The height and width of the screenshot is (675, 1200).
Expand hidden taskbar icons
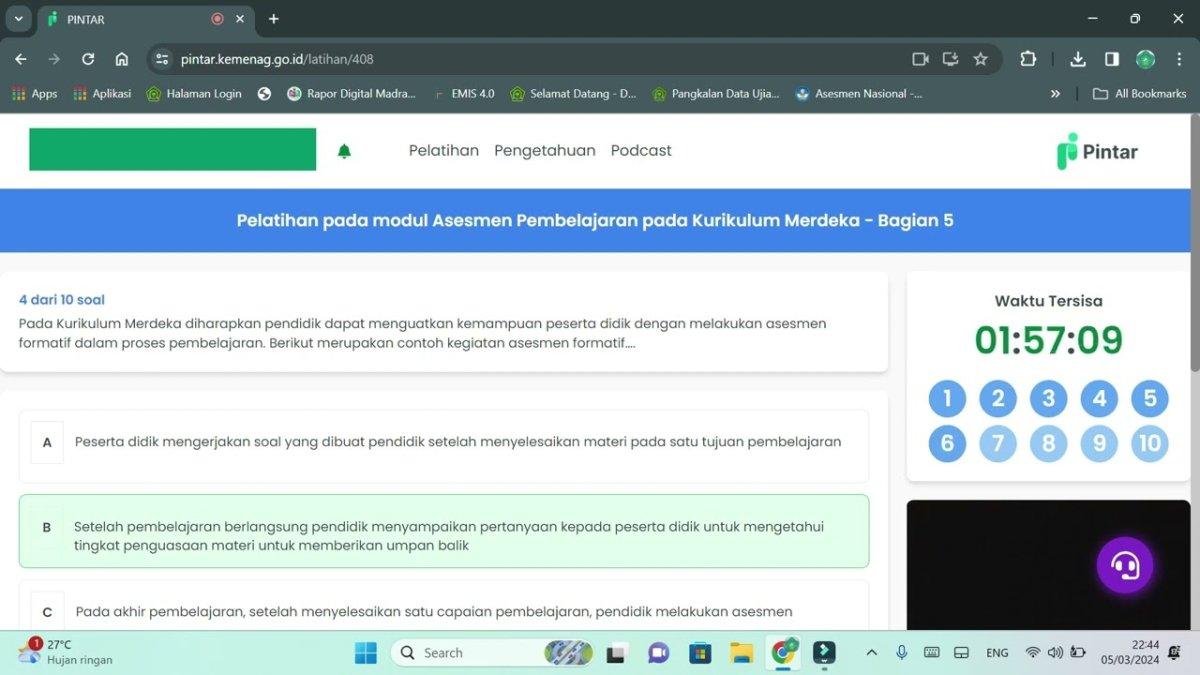tap(871, 652)
